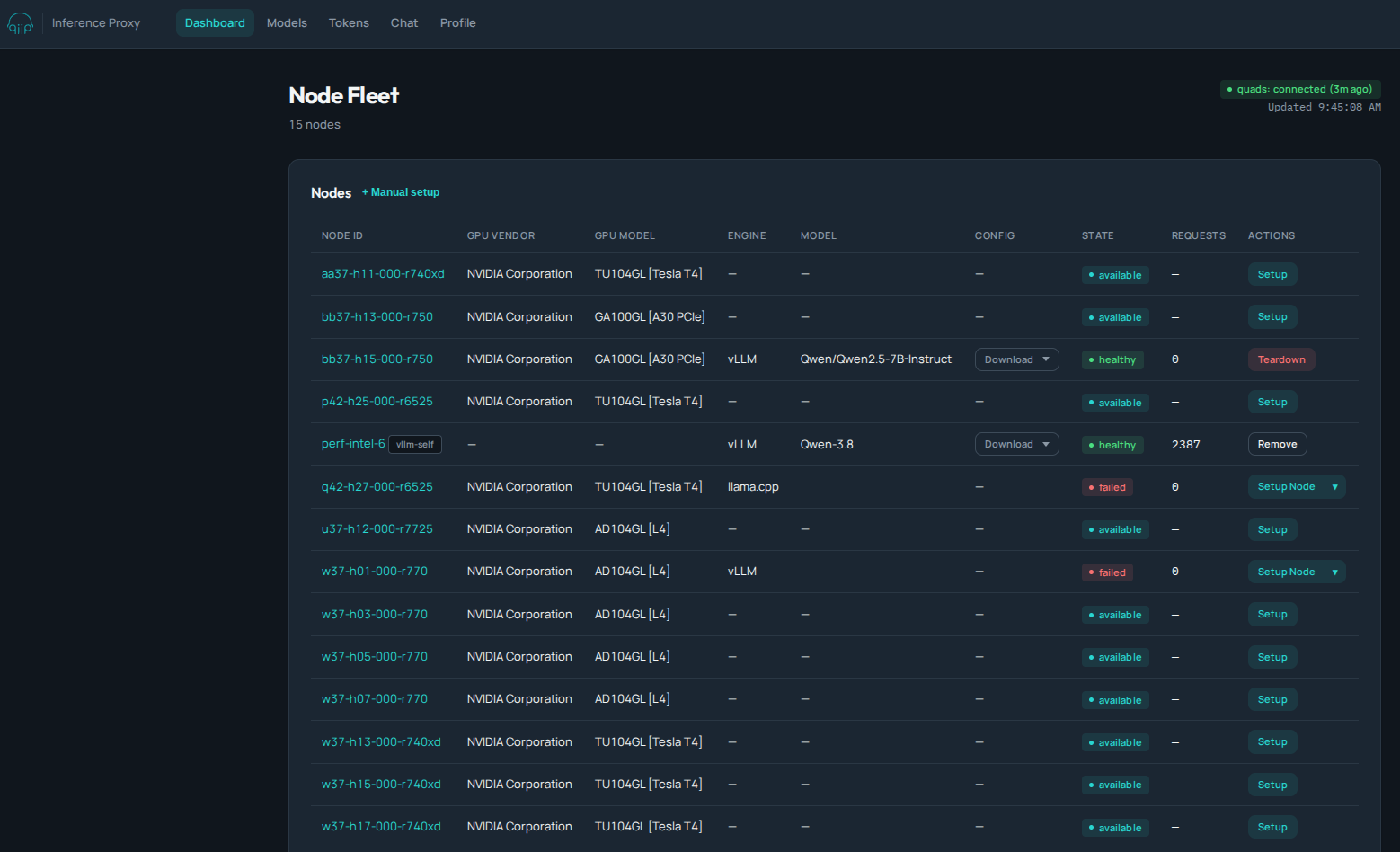
Task: Click the CONFIG column header
Action: (x=995, y=235)
